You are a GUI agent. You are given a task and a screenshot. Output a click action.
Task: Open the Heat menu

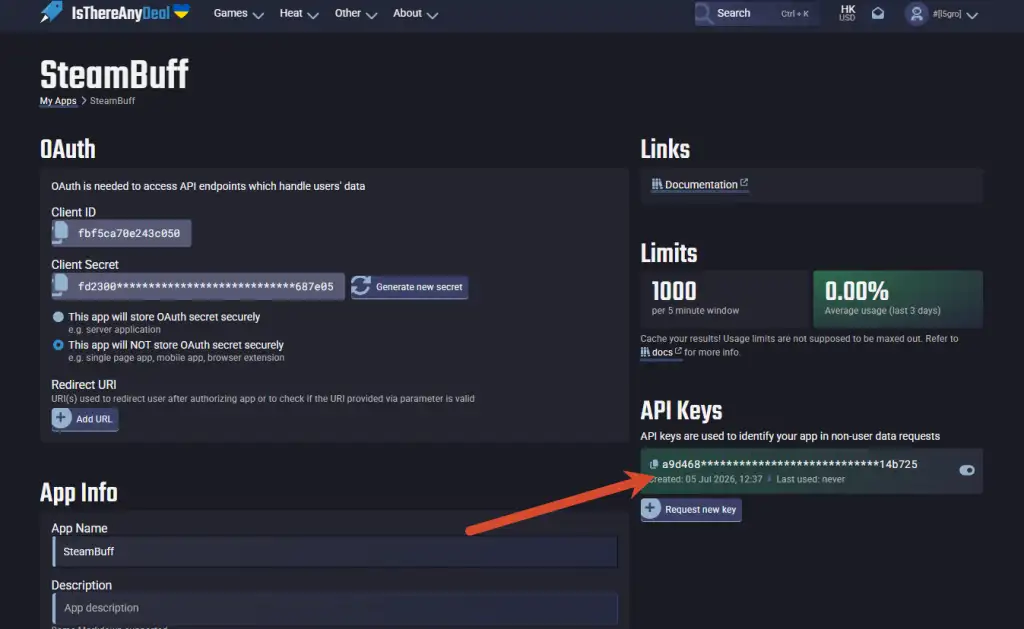[298, 14]
